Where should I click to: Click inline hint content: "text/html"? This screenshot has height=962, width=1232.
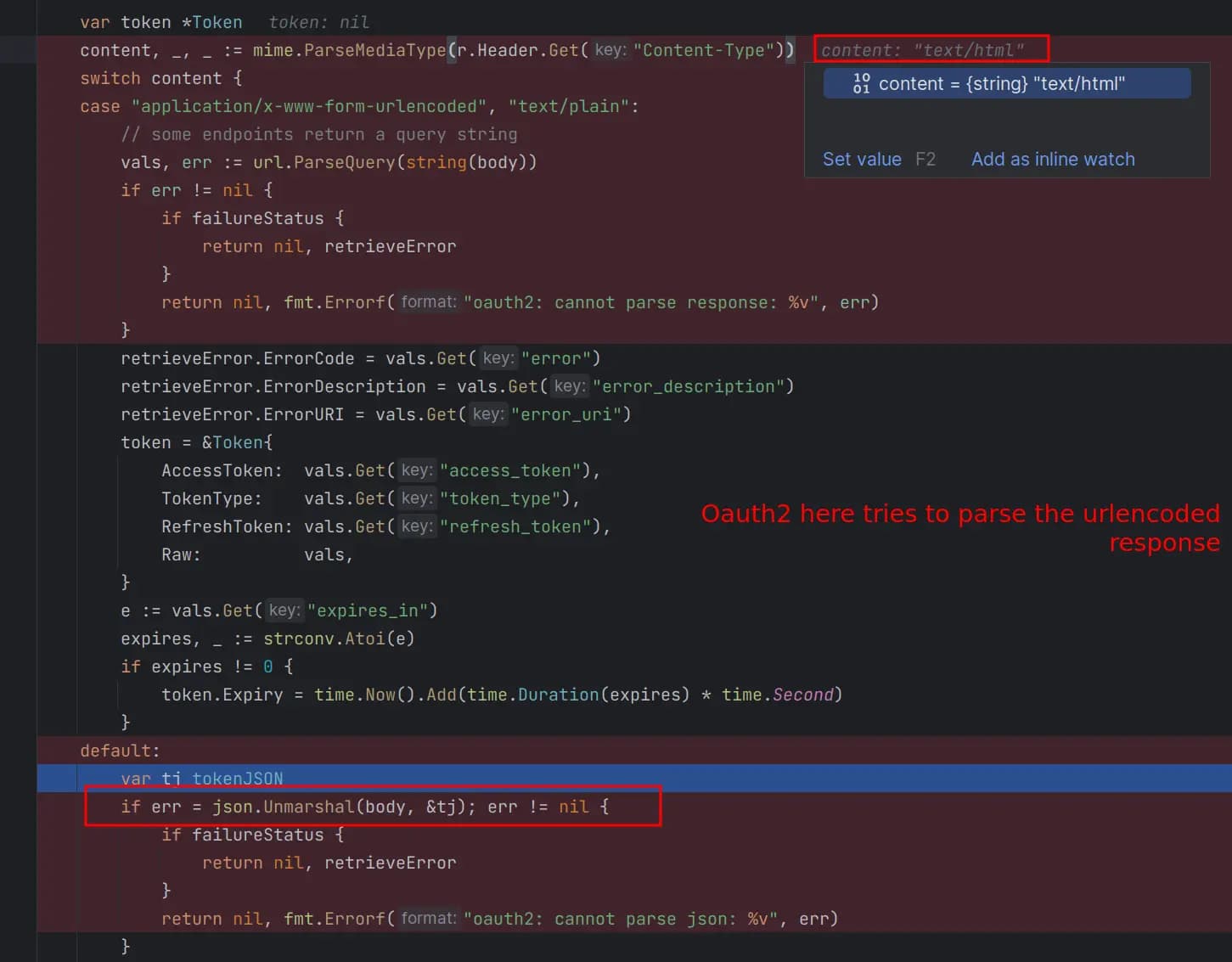923,50
